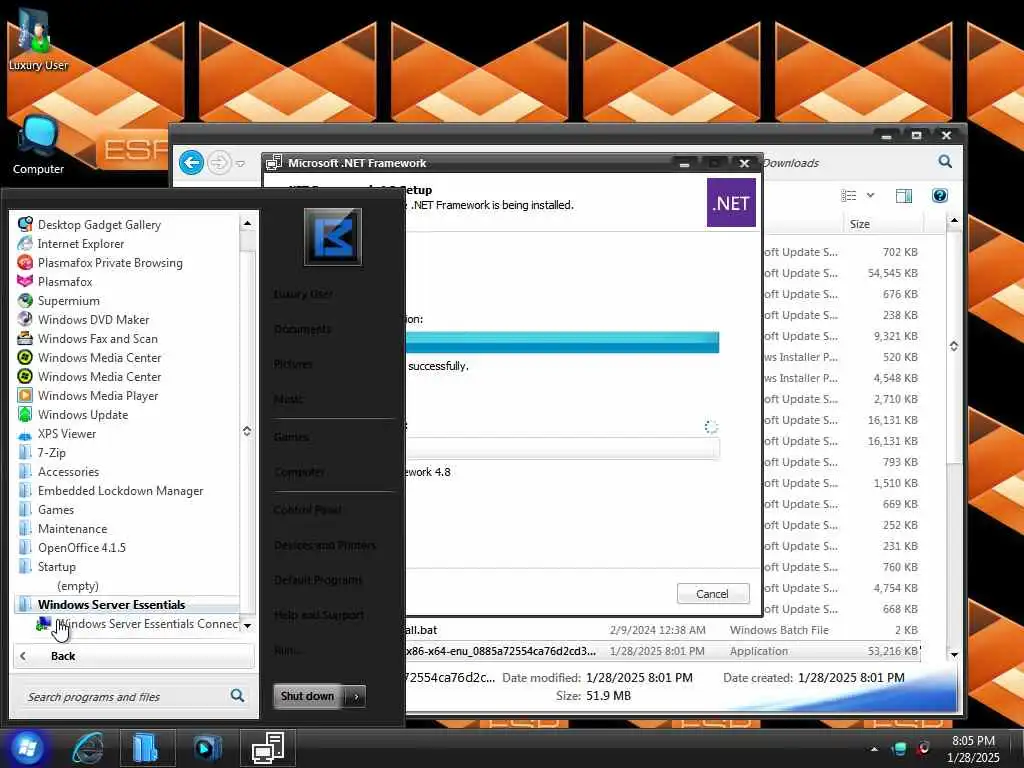Change the view using the view icon

(849, 195)
